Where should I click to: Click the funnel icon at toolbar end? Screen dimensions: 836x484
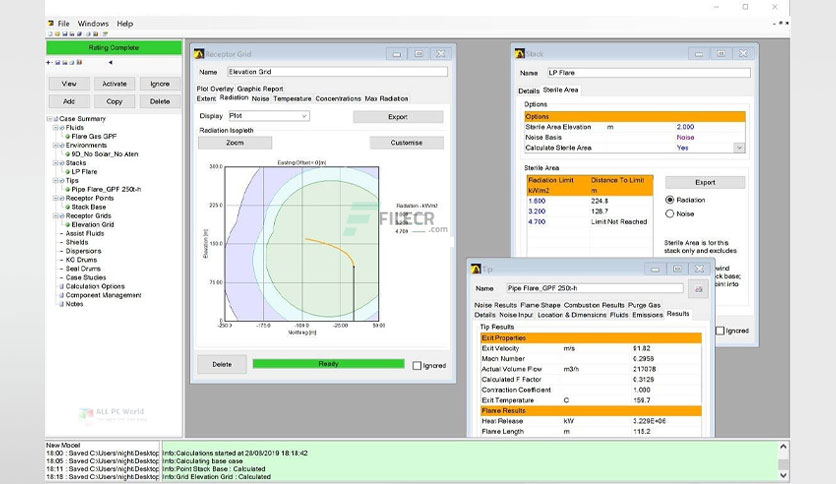[105, 34]
